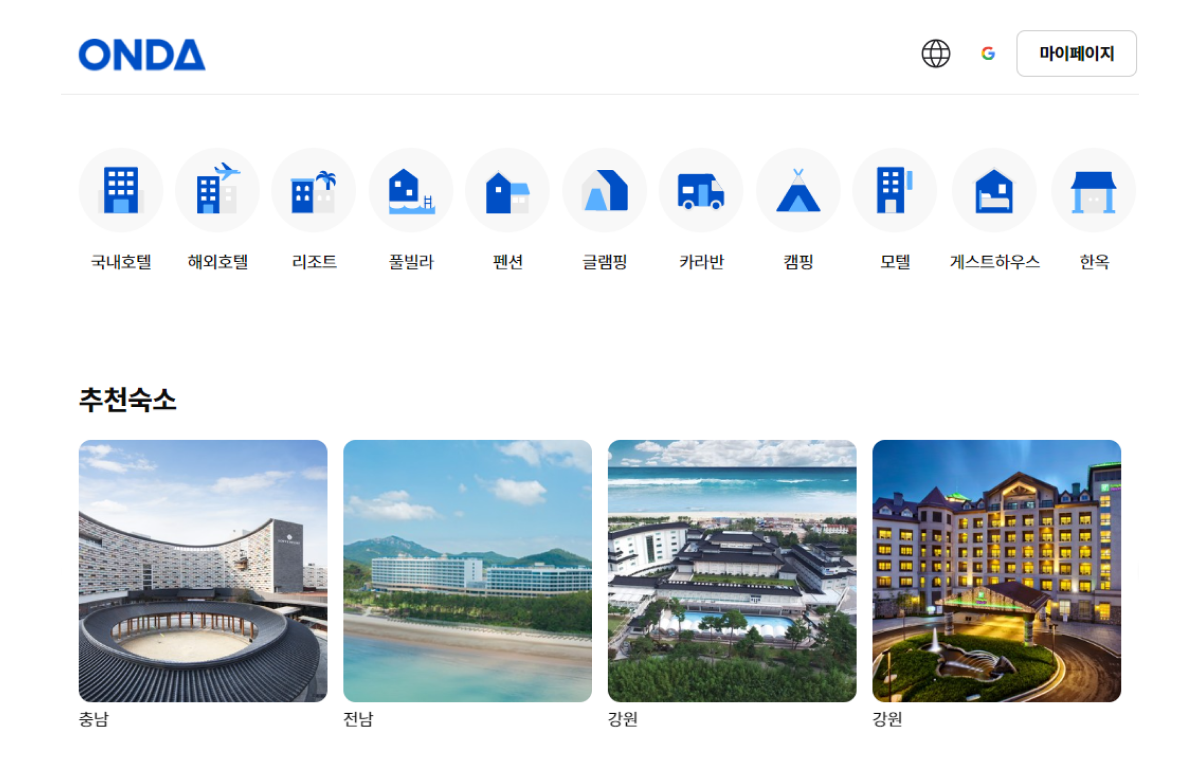Click the 펜션 label
The height and width of the screenshot is (760, 1200).
point(507,262)
